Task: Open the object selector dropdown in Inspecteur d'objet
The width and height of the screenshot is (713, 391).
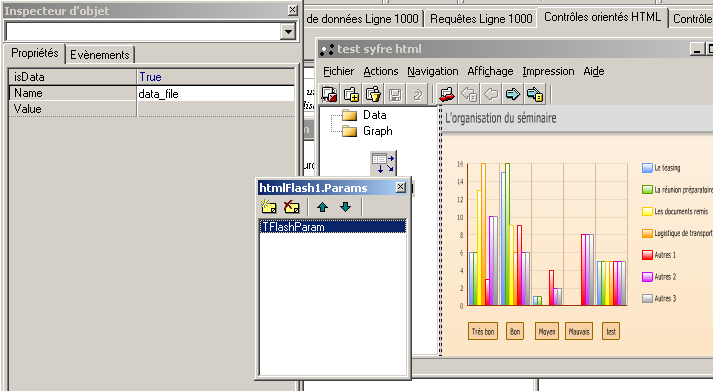Action: pos(288,32)
